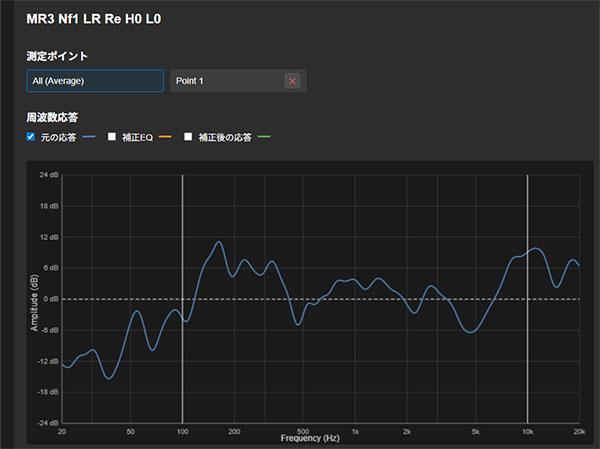Click the 測定ポイント section heading
This screenshot has height=449, width=600.
point(58,56)
